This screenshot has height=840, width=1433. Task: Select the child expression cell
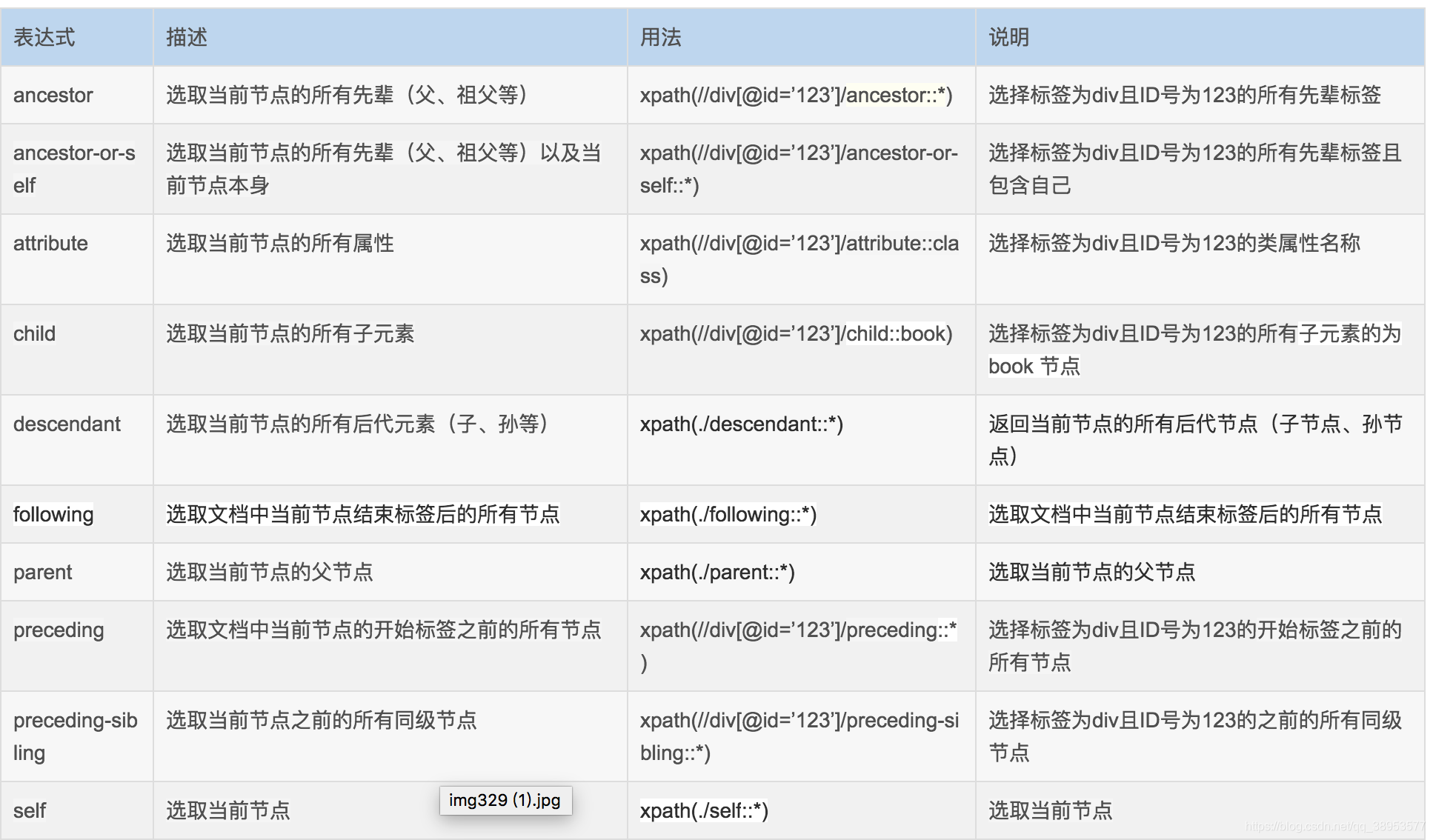[x=34, y=333]
